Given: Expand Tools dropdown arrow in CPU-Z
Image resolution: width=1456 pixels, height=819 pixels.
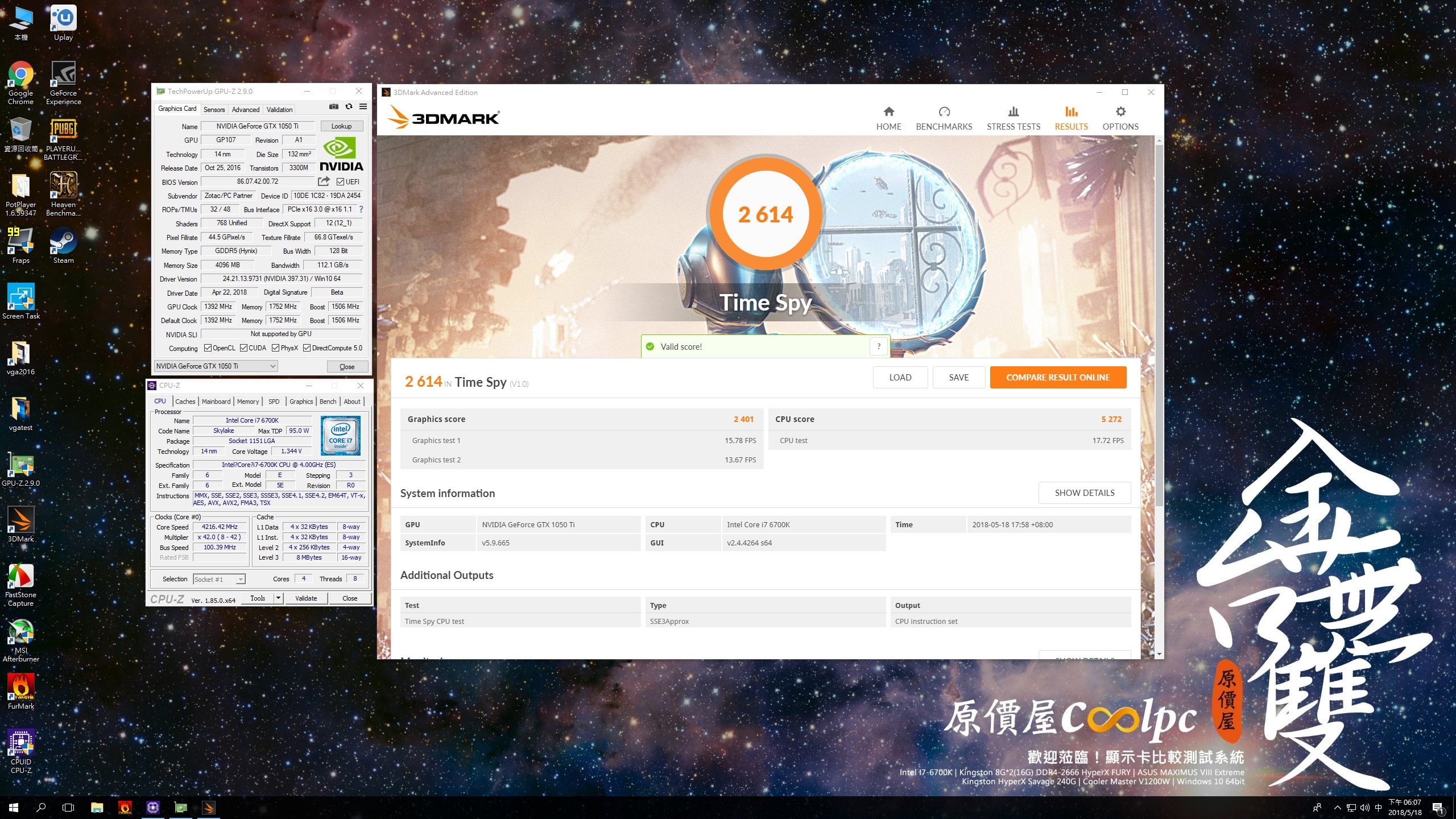Looking at the screenshot, I should tap(278, 598).
